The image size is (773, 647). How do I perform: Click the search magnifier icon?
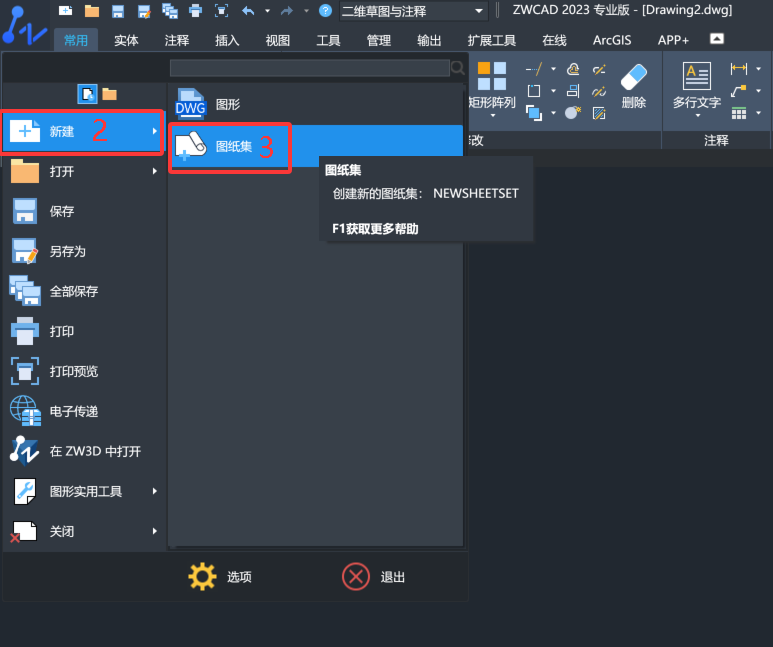457,68
